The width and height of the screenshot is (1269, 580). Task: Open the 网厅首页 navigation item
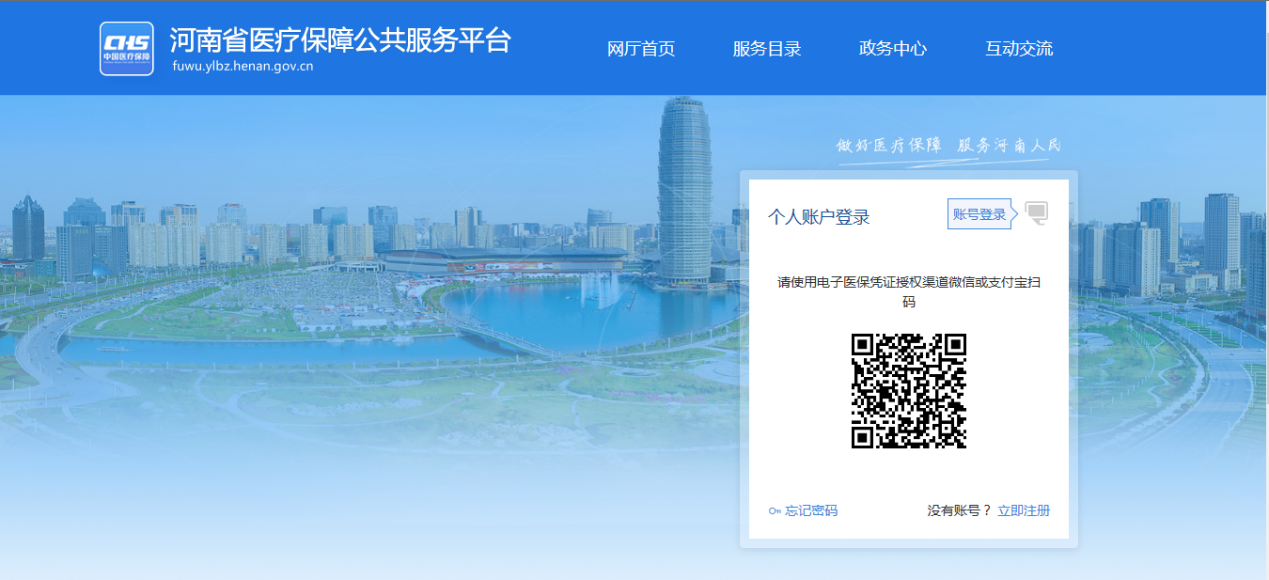click(x=641, y=49)
